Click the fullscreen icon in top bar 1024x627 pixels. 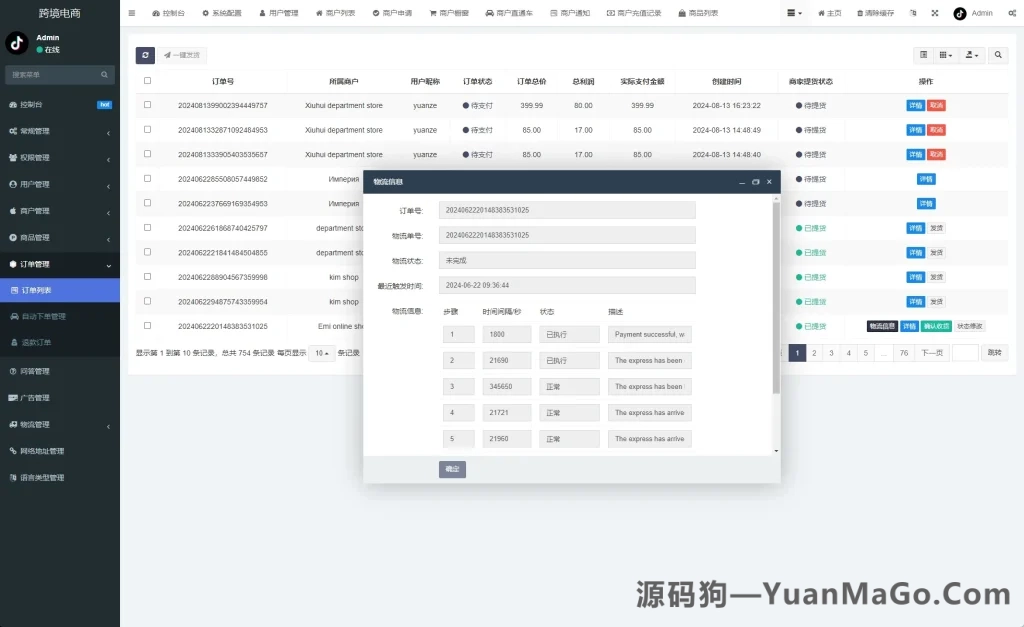[x=935, y=13]
